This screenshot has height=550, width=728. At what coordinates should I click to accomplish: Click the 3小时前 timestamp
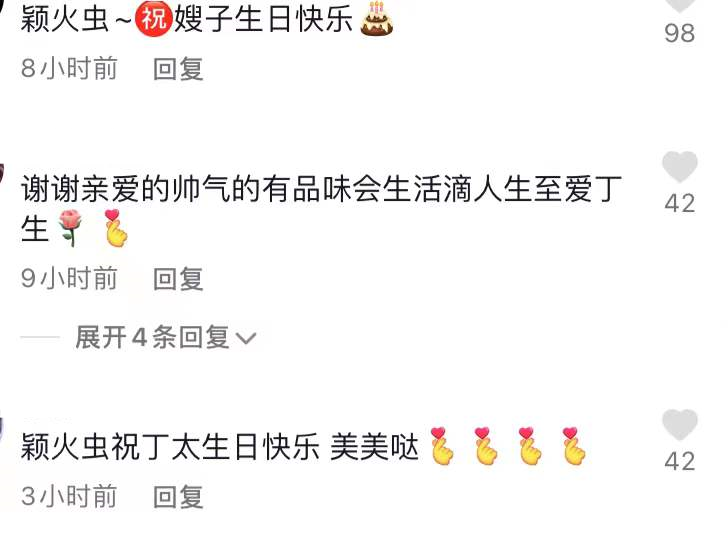[69, 496]
